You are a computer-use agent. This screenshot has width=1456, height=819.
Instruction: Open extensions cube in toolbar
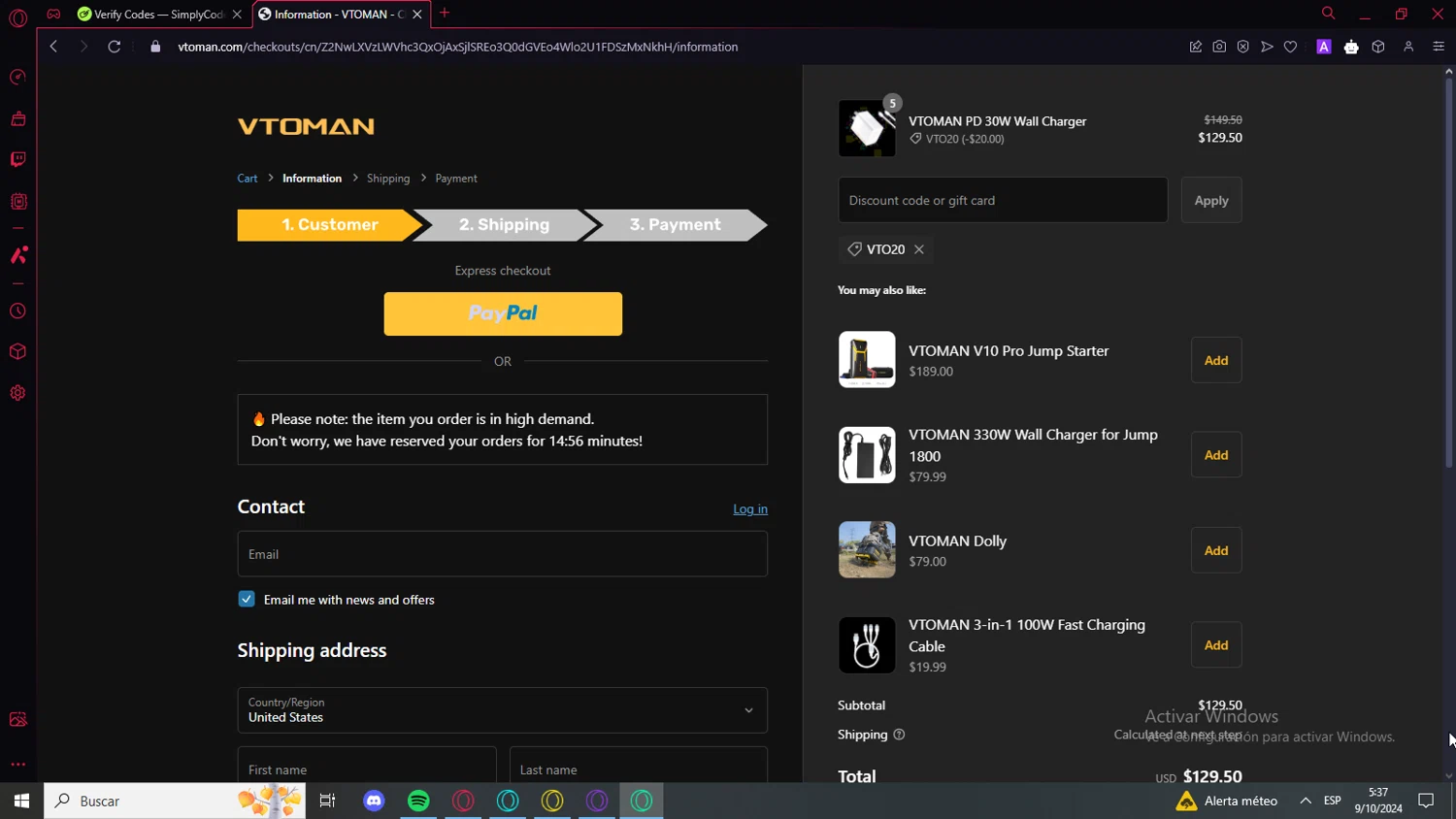click(1378, 47)
